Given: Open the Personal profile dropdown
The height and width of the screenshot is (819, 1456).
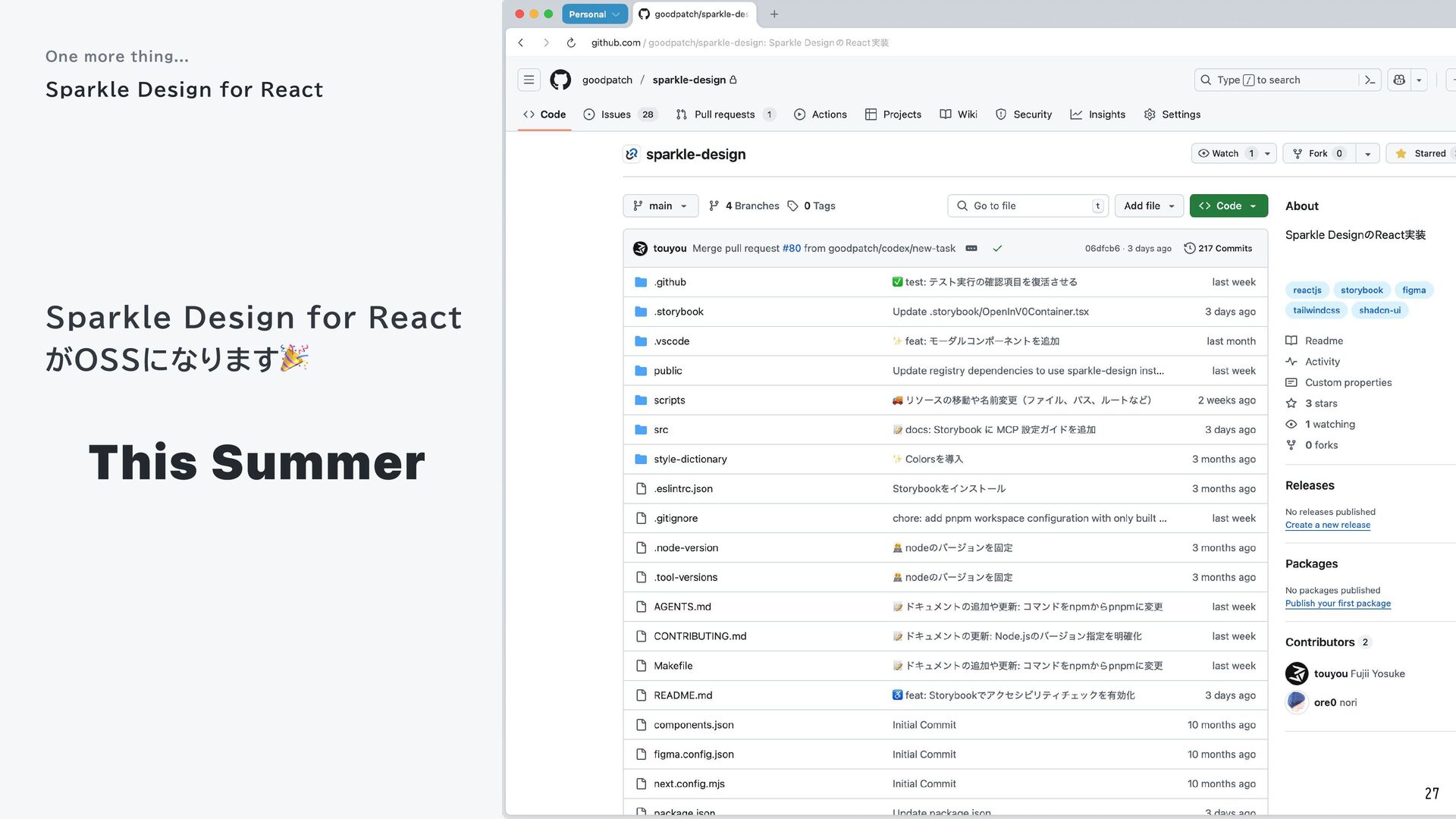Looking at the screenshot, I should [595, 14].
